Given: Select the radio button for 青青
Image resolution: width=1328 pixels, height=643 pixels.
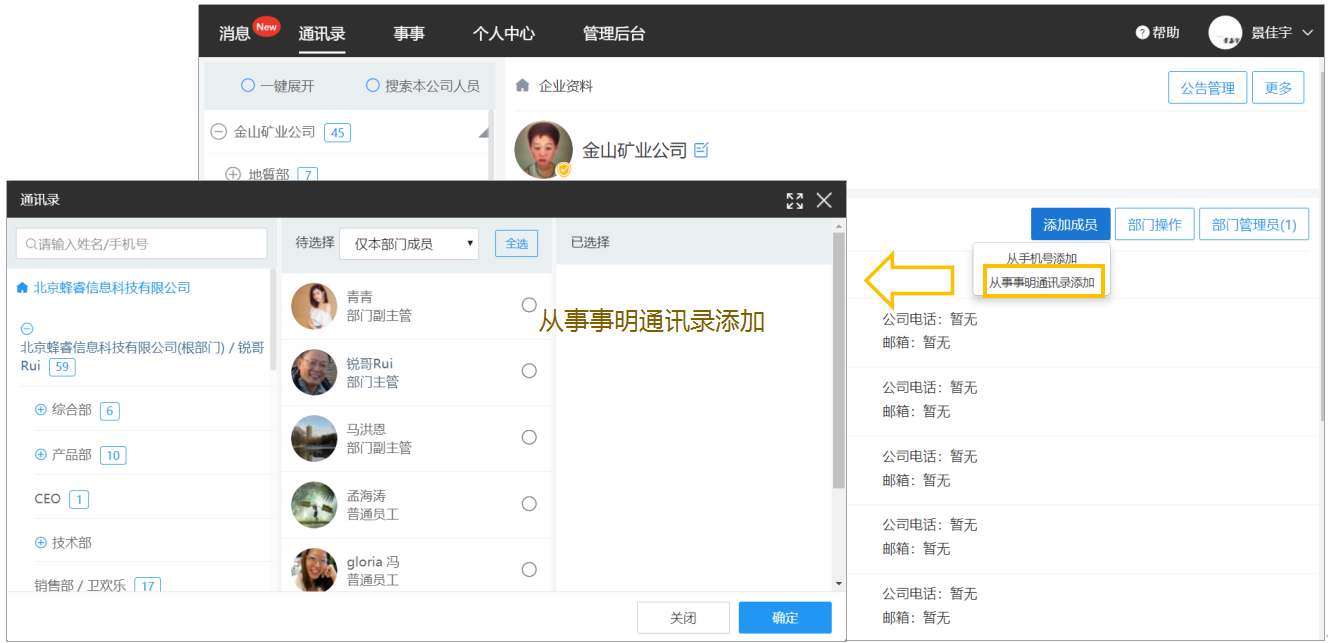Looking at the screenshot, I should (x=529, y=305).
